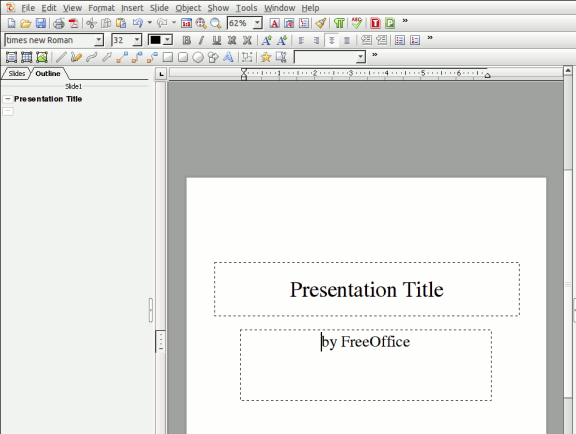Save the presentation with floppy icon
This screenshot has width=576, height=434.
(x=40, y=23)
